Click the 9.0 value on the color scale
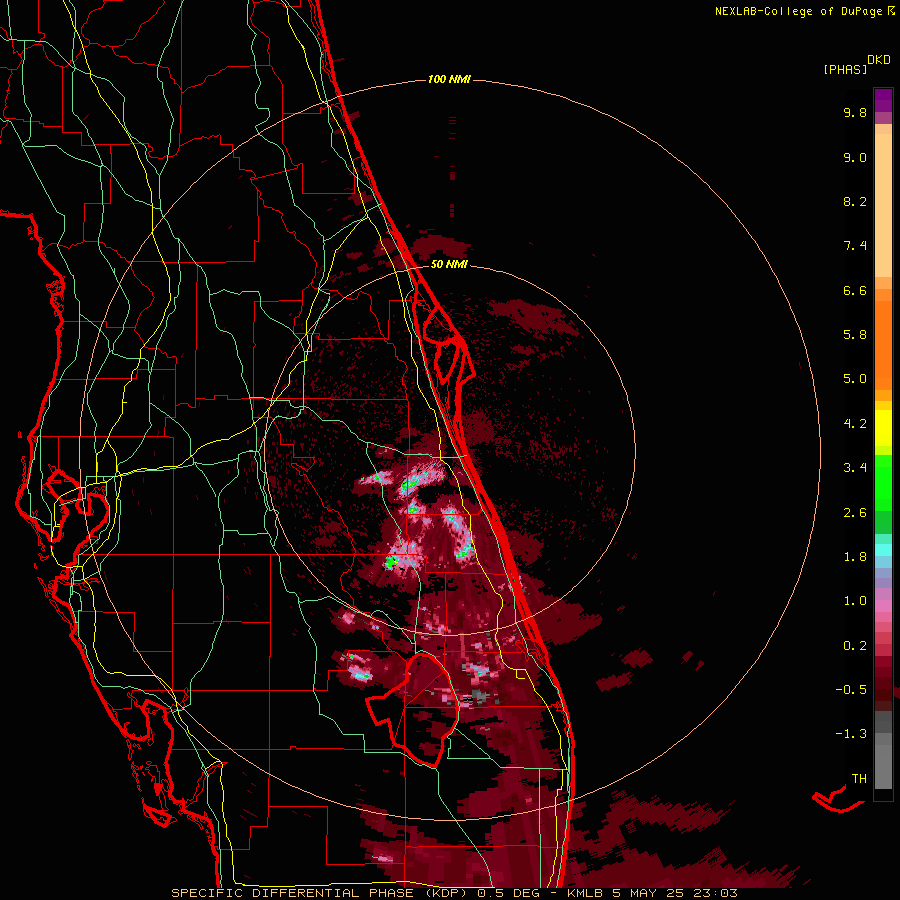 coord(855,157)
